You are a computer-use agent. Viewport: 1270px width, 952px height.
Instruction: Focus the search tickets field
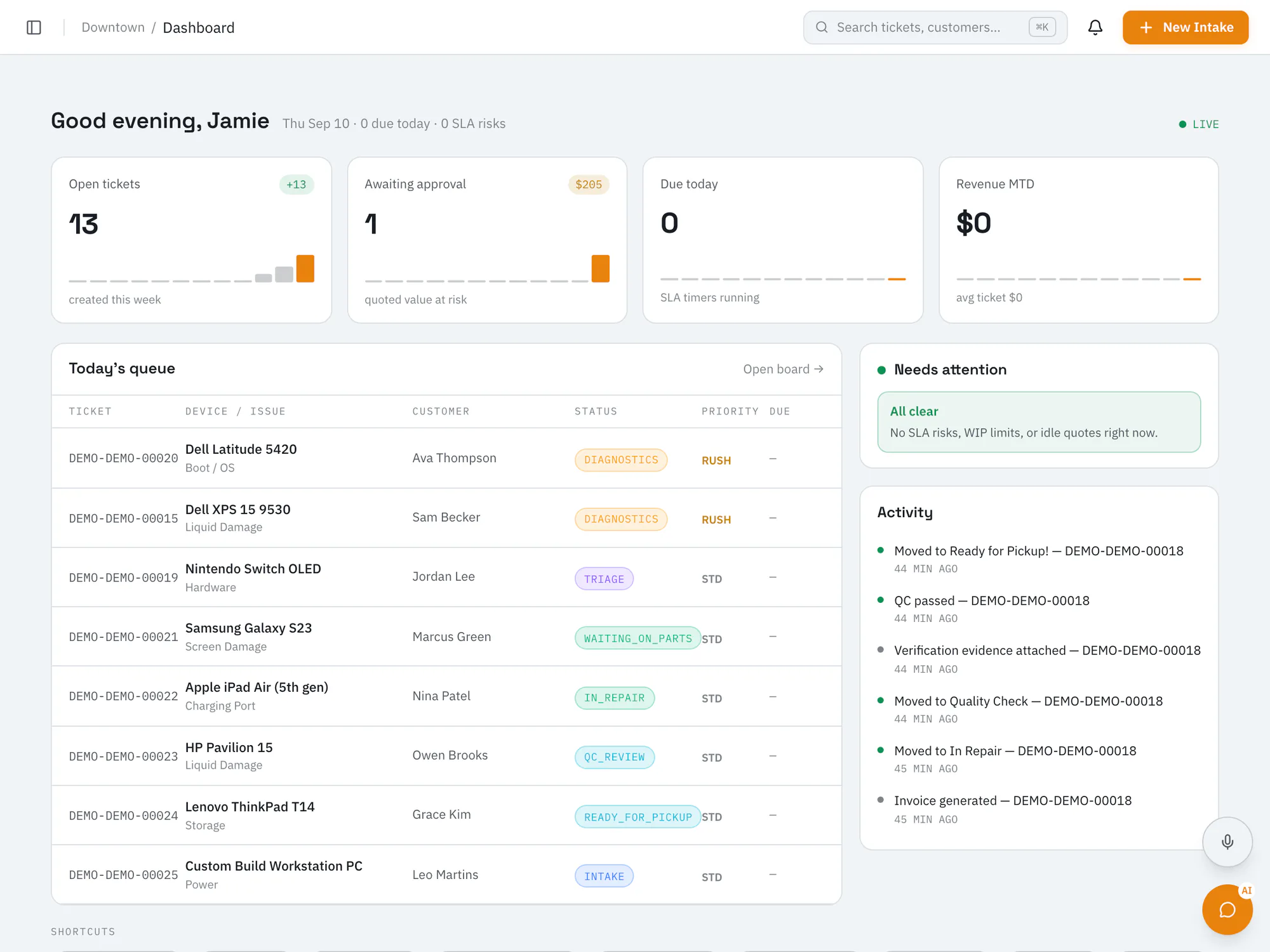click(x=935, y=27)
